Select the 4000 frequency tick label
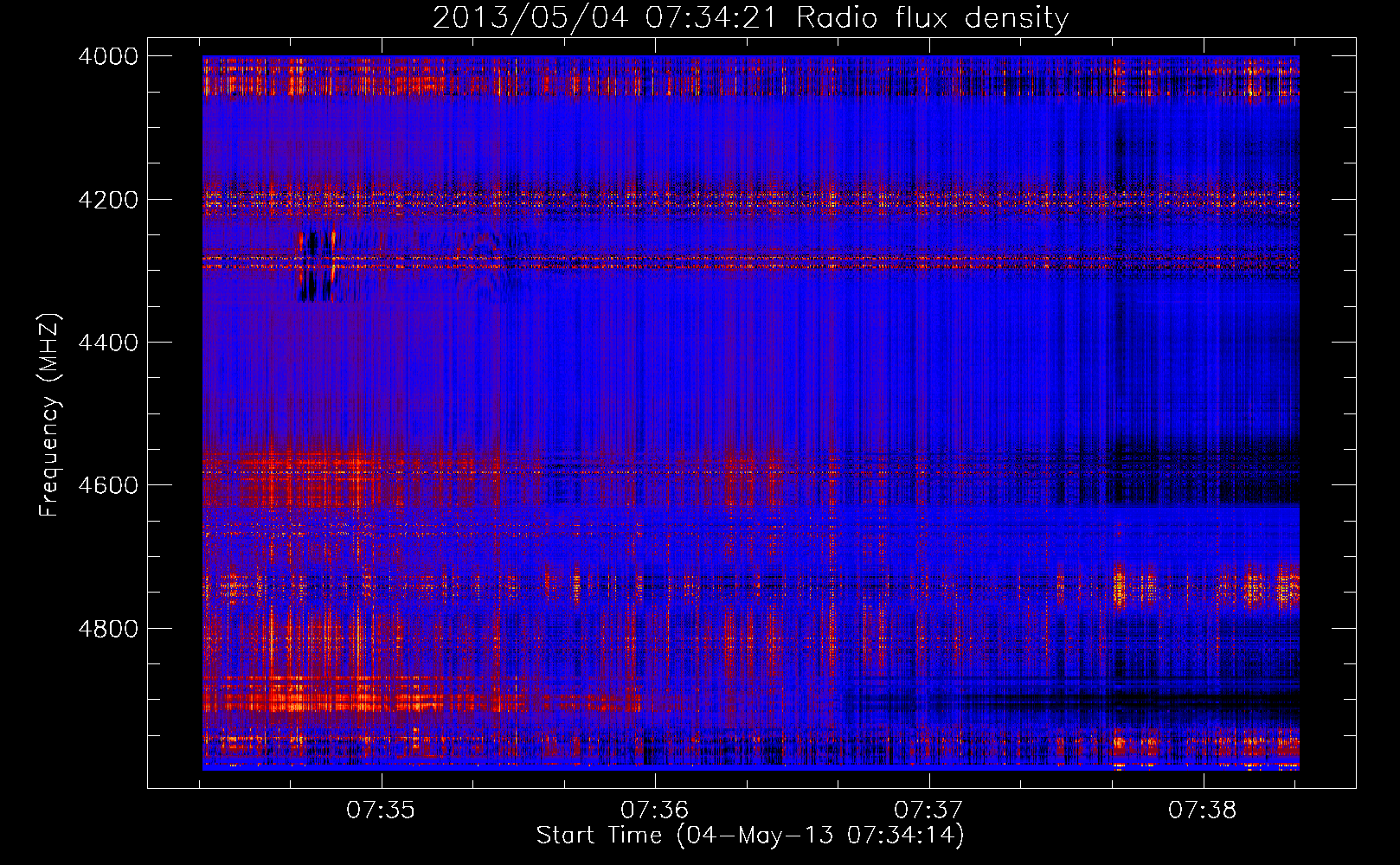The width and height of the screenshot is (1400, 865). click(108, 56)
